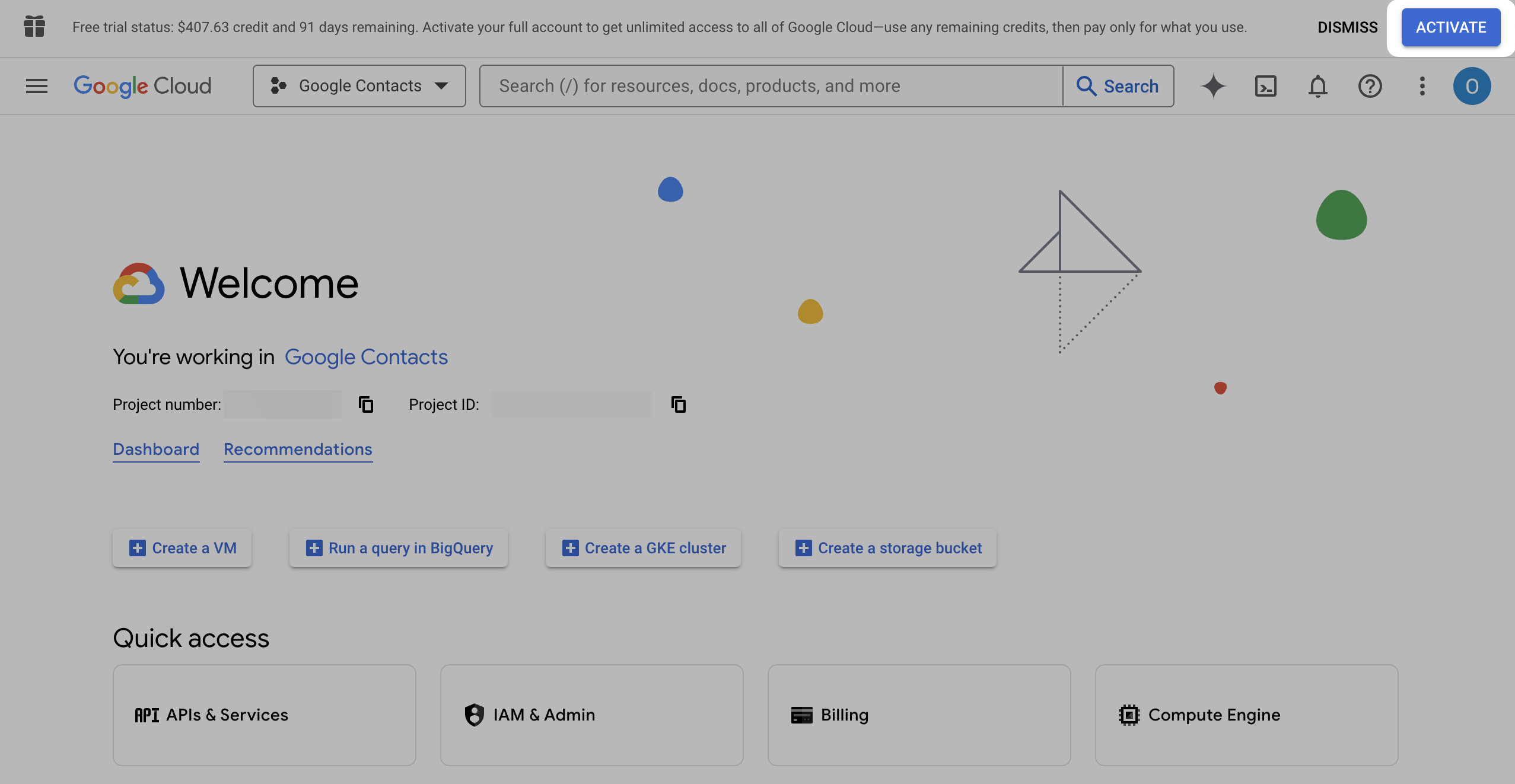1515x784 pixels.
Task: Open the Dashboard tab
Action: [x=156, y=449]
